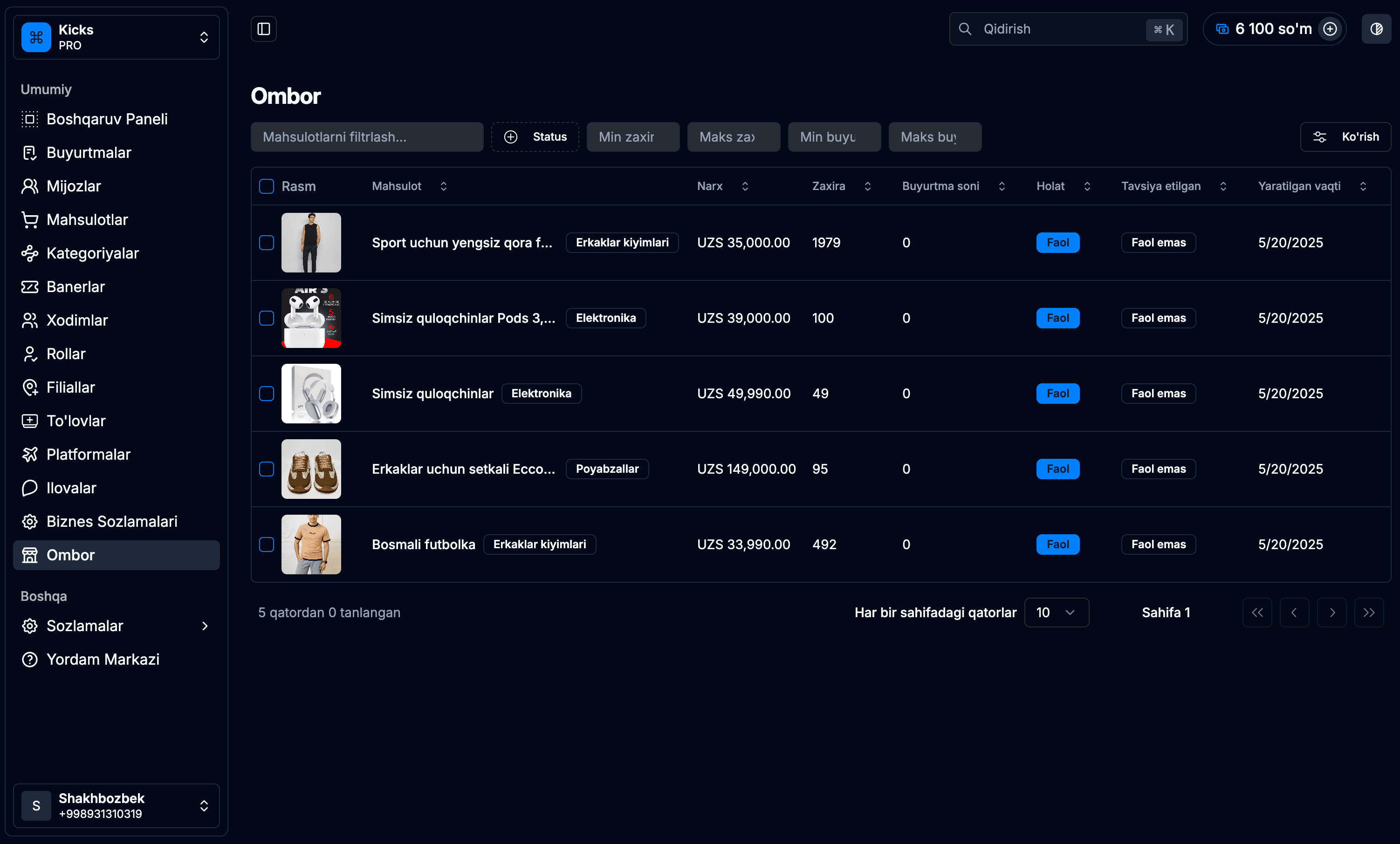Open the rows-per-page dropdown showing 10
This screenshot has height=844, width=1400.
1056,612
